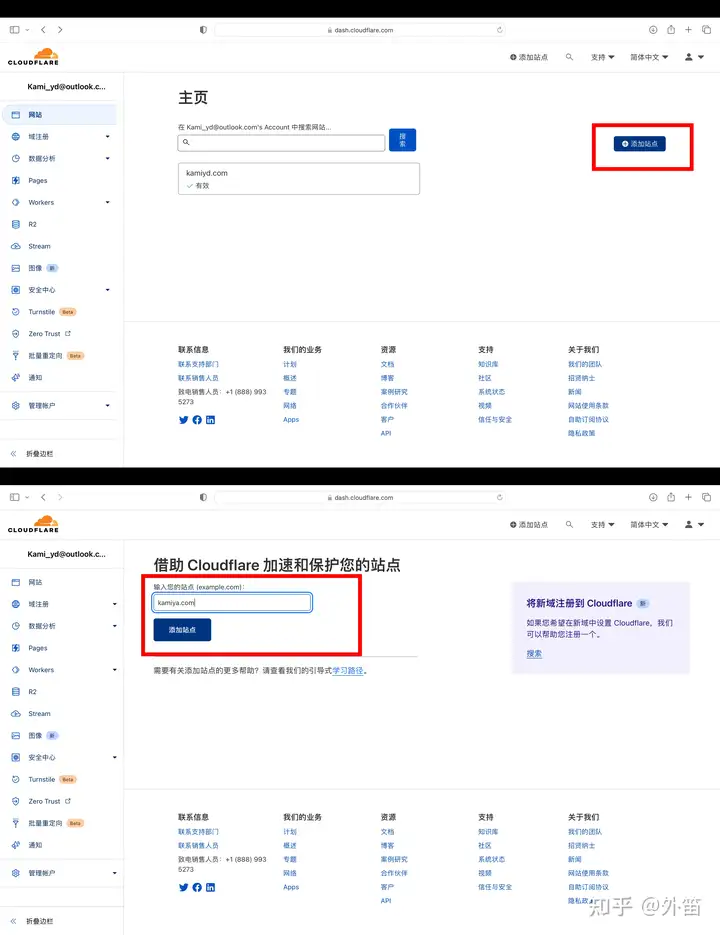The width and height of the screenshot is (720, 935).
Task: Click share icon in upper browser toolbar
Action: (671, 30)
